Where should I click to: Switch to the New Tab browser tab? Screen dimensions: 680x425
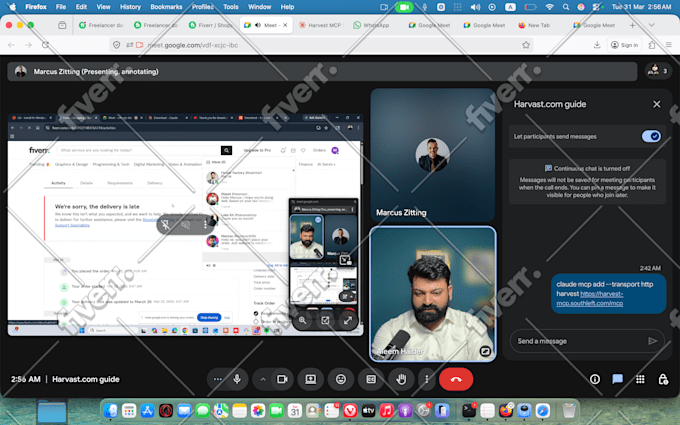pos(534,25)
